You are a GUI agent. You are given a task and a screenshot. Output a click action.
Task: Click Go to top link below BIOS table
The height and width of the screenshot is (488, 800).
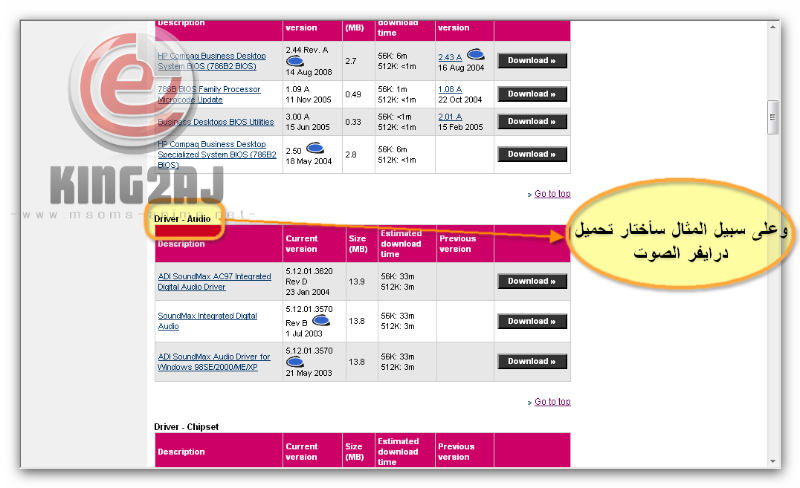(552, 194)
